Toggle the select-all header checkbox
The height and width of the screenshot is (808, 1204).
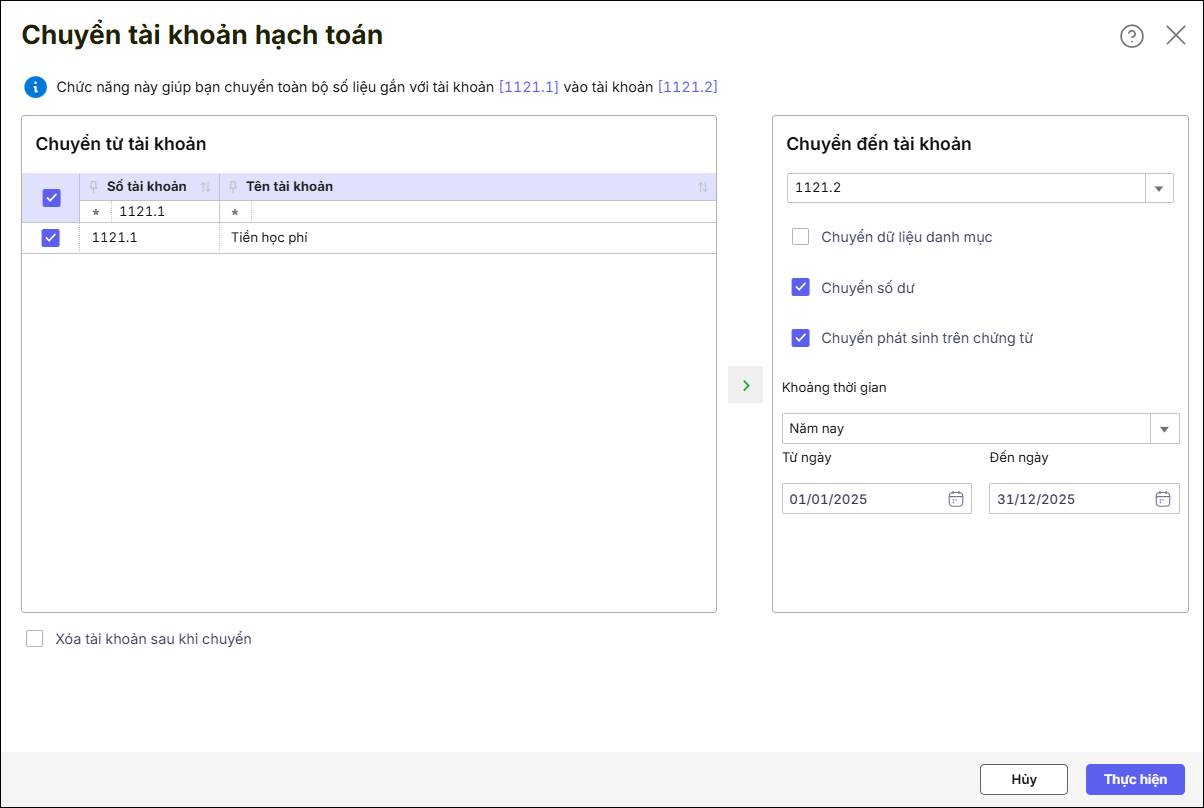pos(51,198)
